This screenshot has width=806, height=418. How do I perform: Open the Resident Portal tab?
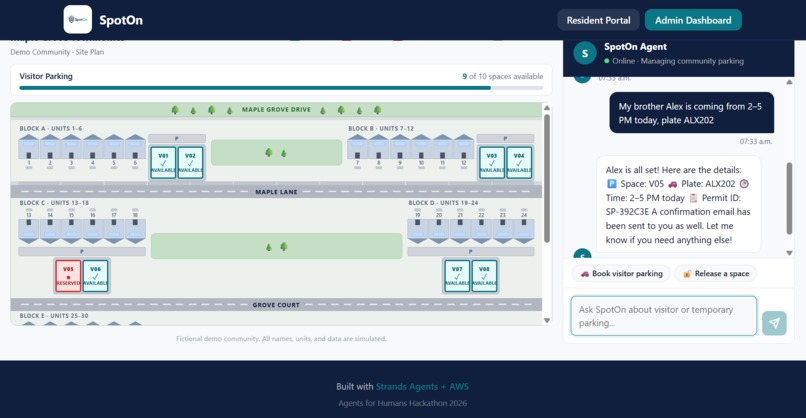pyautogui.click(x=598, y=20)
